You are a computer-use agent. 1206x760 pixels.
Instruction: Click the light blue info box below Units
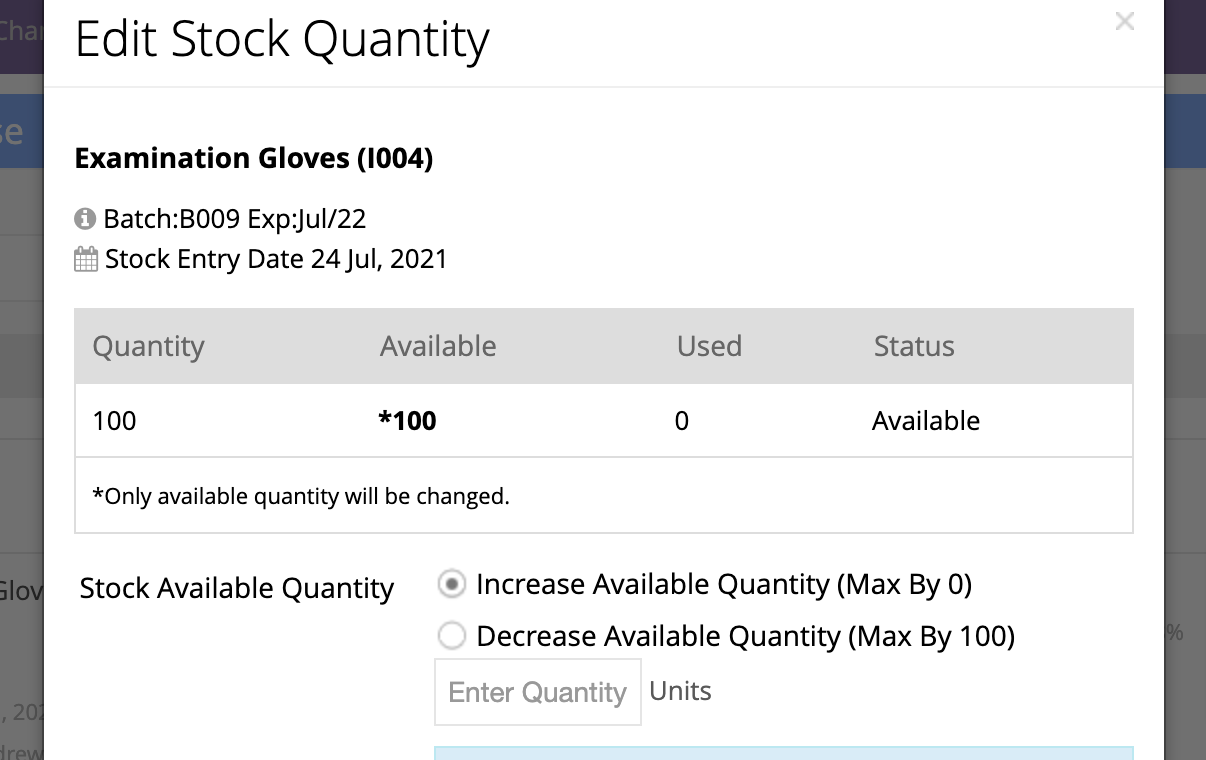pyautogui.click(x=784, y=753)
